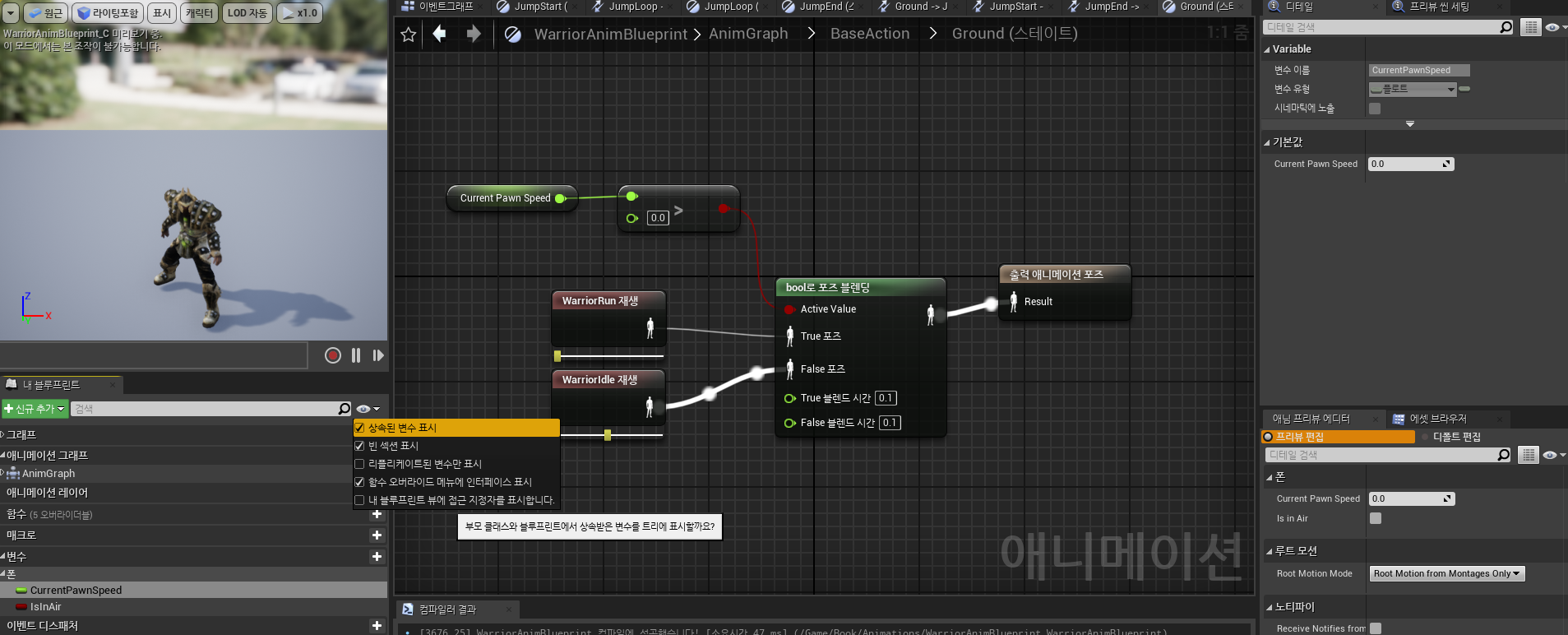Add an event dispatcher with the plus icon

[x=377, y=625]
